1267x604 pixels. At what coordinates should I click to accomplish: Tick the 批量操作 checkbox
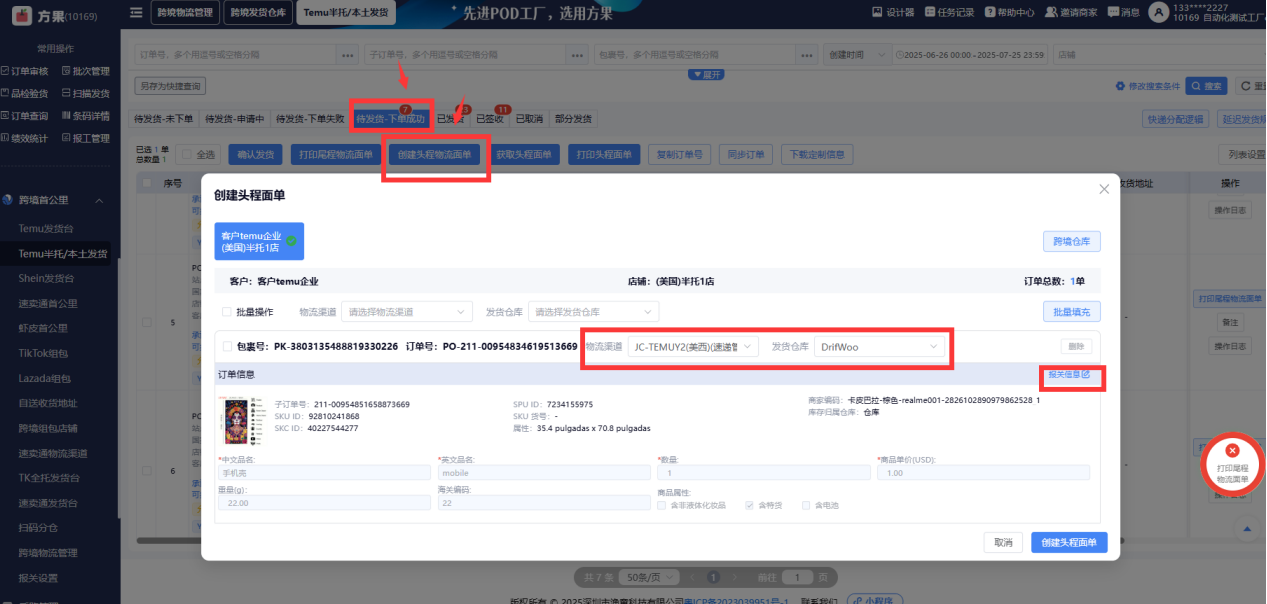click(x=227, y=312)
